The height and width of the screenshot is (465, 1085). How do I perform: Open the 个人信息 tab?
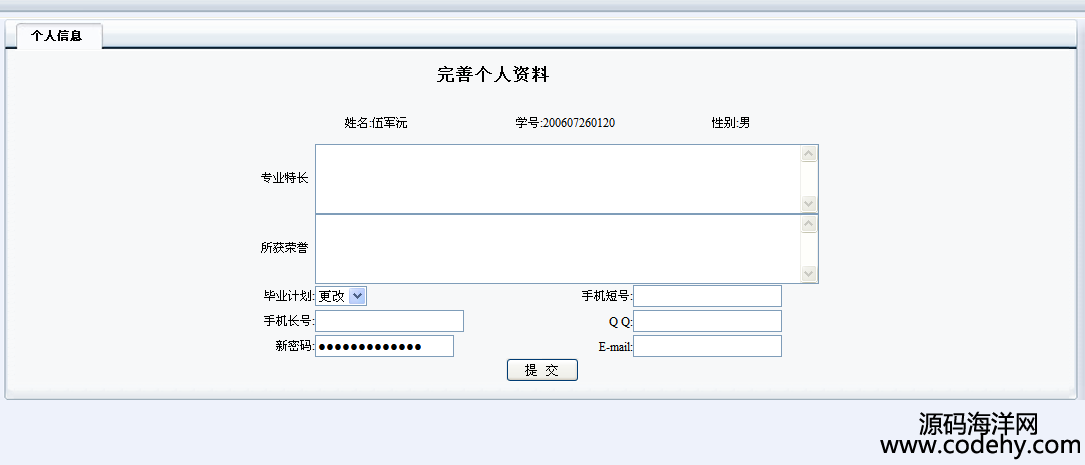click(x=59, y=36)
